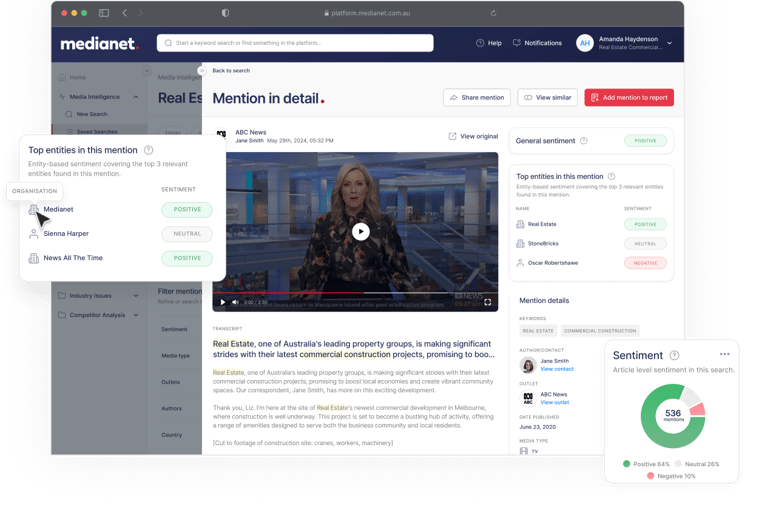Click the Share mention button
The height and width of the screenshot is (525, 762).
pos(477,98)
